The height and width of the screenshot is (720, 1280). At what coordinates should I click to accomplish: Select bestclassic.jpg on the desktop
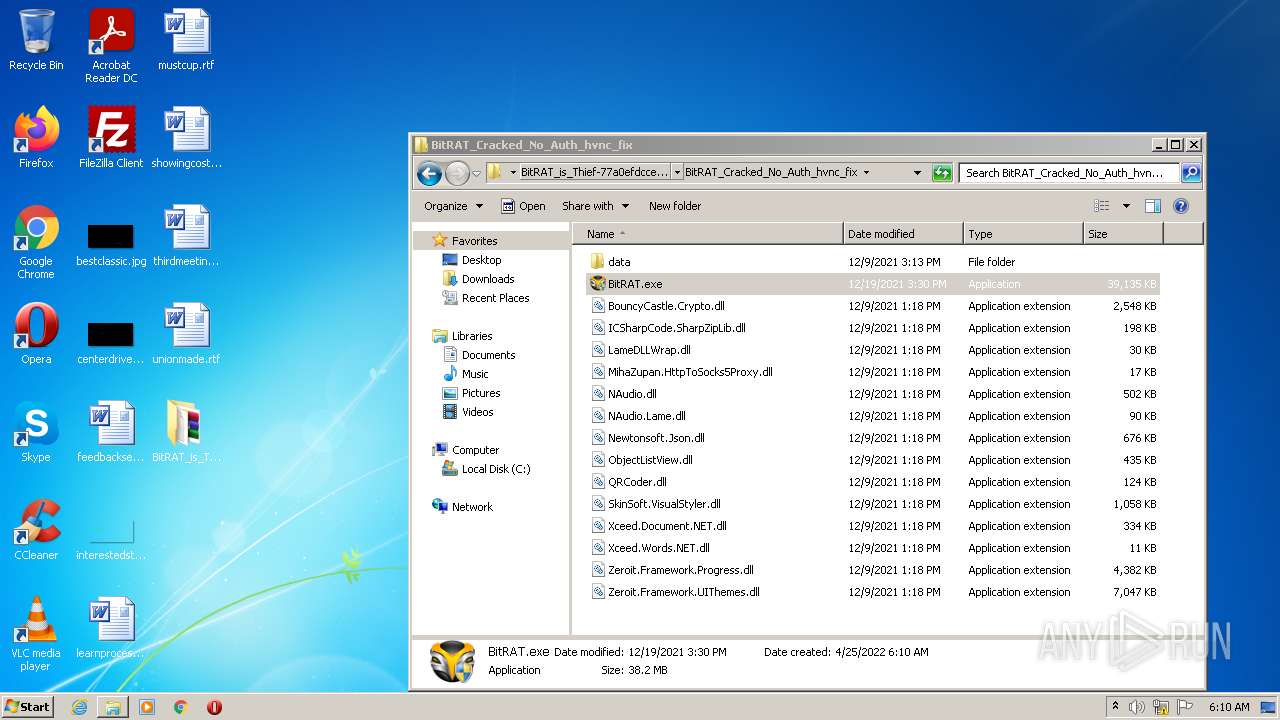point(111,242)
